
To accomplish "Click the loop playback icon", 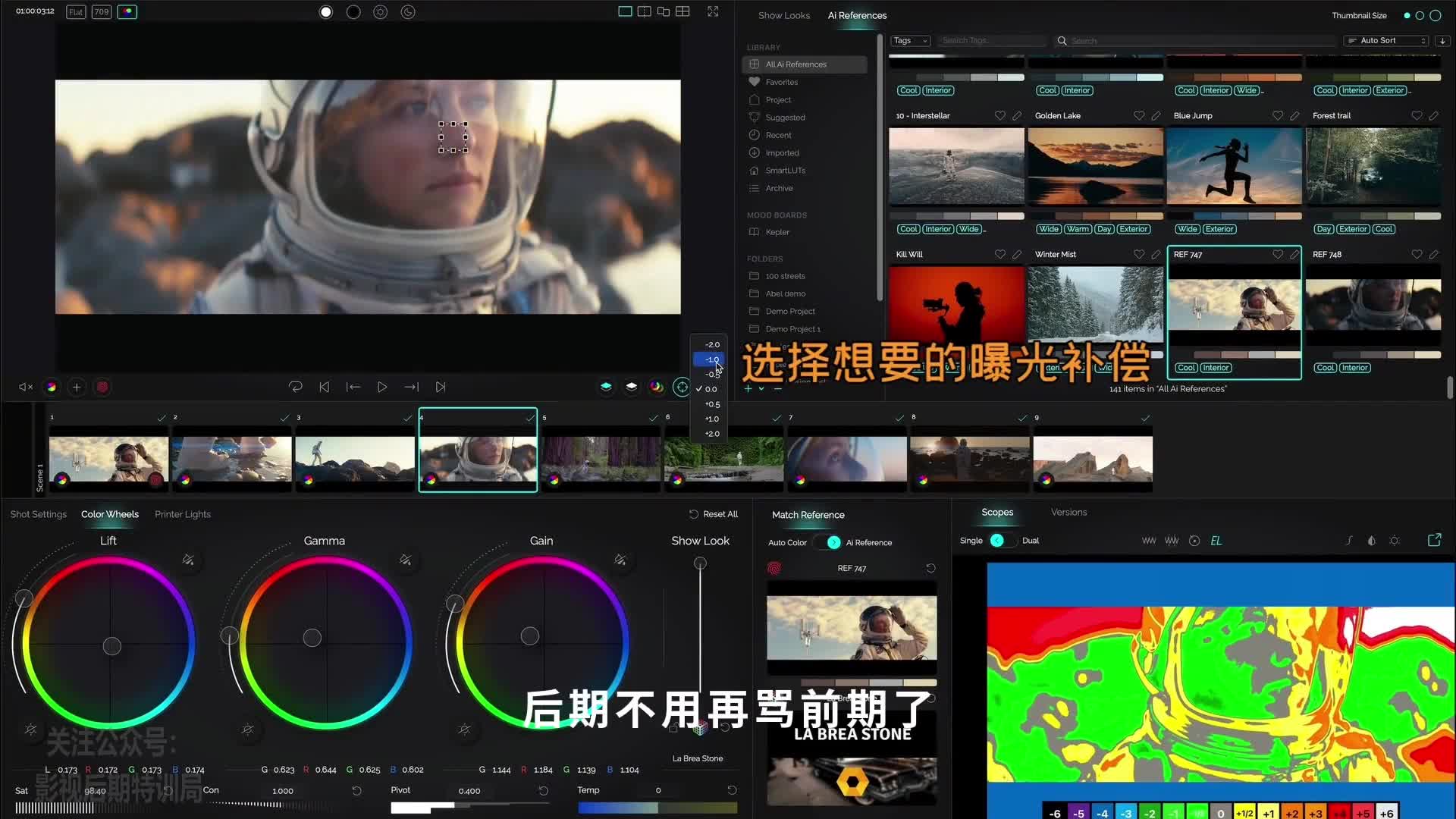I will tap(296, 388).
